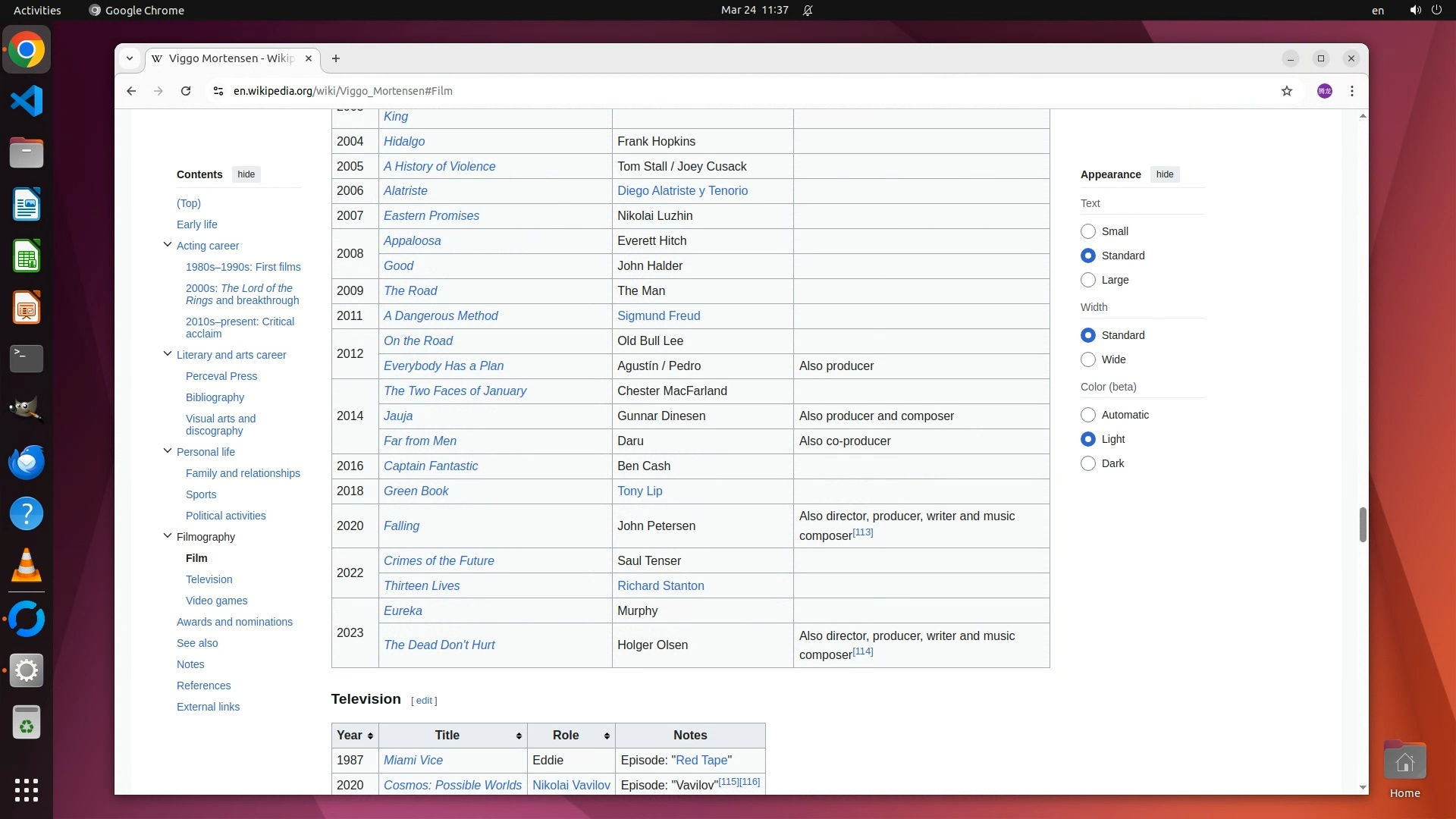This screenshot has height=819, width=1456.
Task: Open Chrome's three-dot menu
Action: pyautogui.click(x=1352, y=91)
